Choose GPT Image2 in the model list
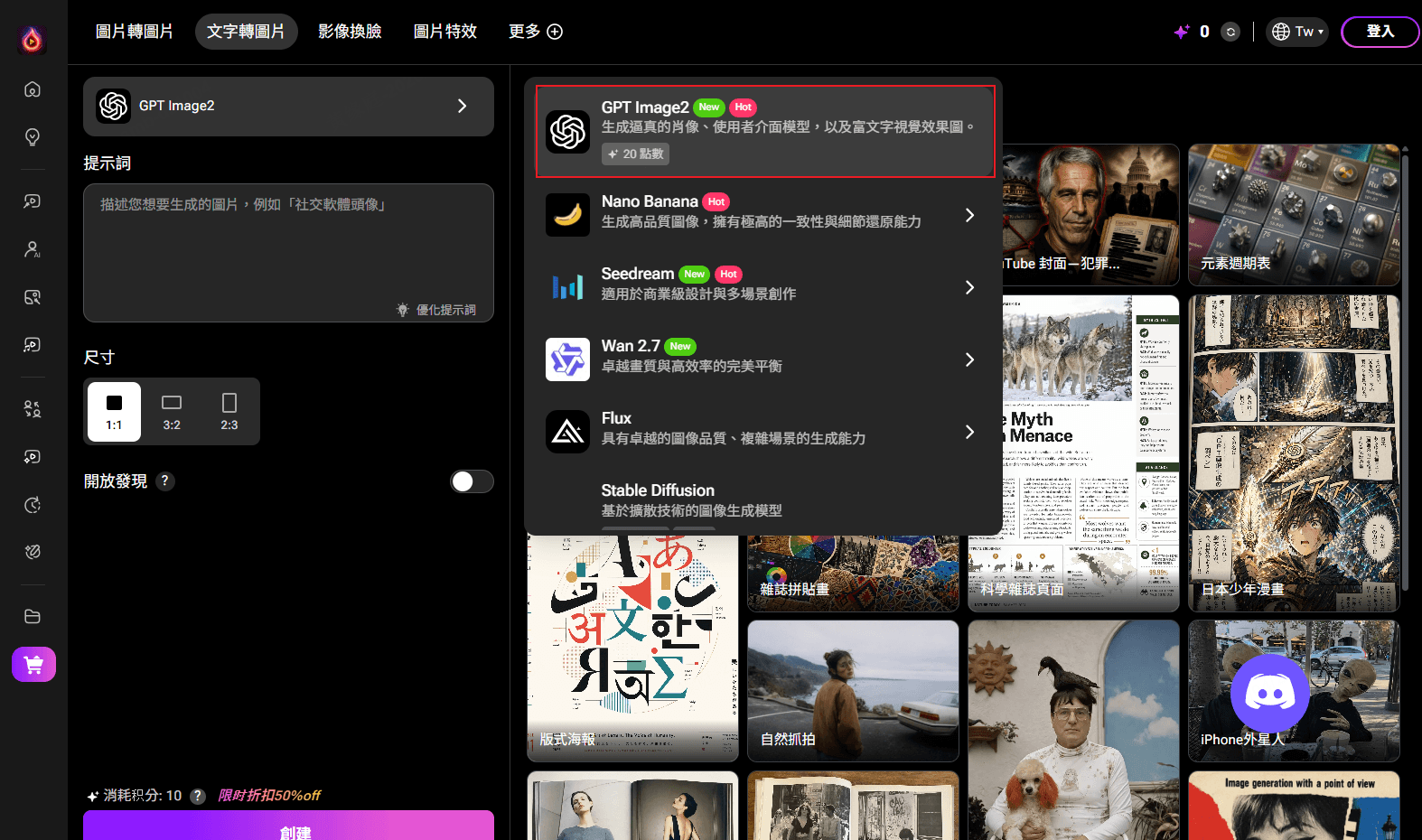The image size is (1422, 840). (765, 132)
